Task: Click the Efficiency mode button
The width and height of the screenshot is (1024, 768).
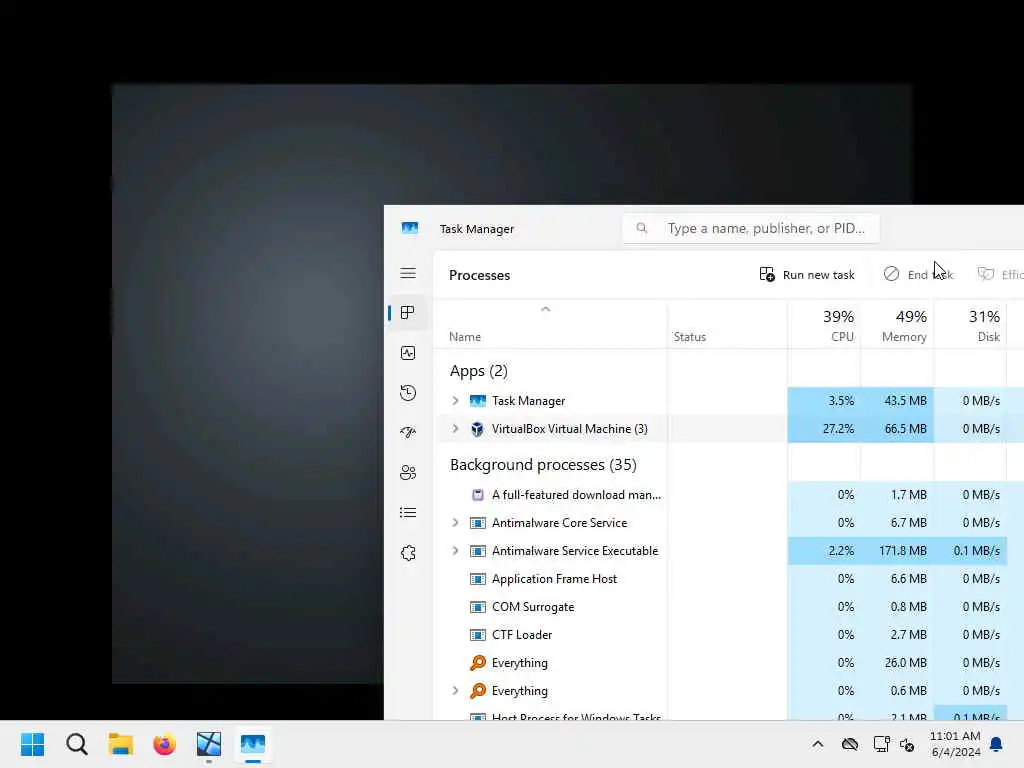Action: (x=999, y=274)
